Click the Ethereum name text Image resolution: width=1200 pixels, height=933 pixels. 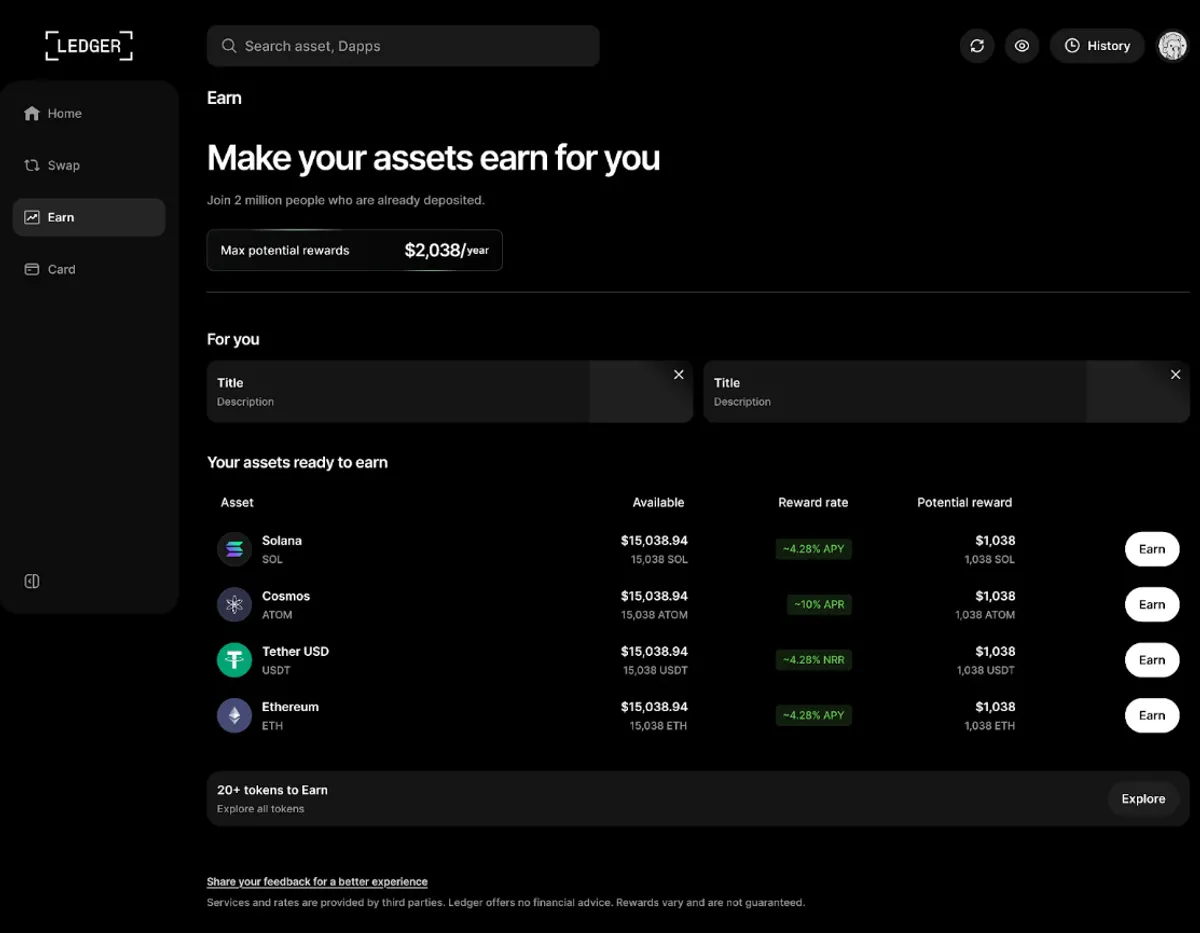[x=290, y=707]
